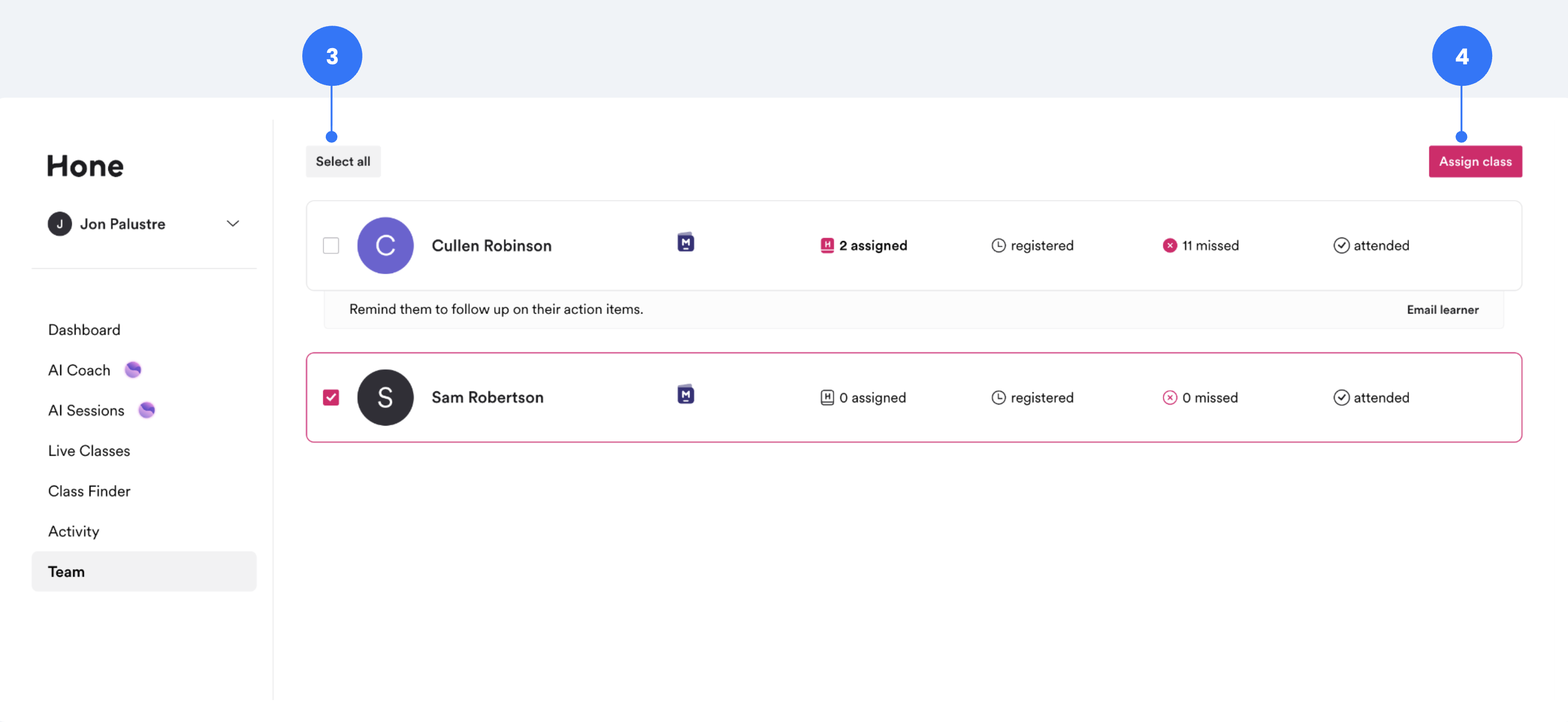Image resolution: width=1568 pixels, height=722 pixels.
Task: Click the AI Coach purple orb icon
Action: tap(133, 369)
